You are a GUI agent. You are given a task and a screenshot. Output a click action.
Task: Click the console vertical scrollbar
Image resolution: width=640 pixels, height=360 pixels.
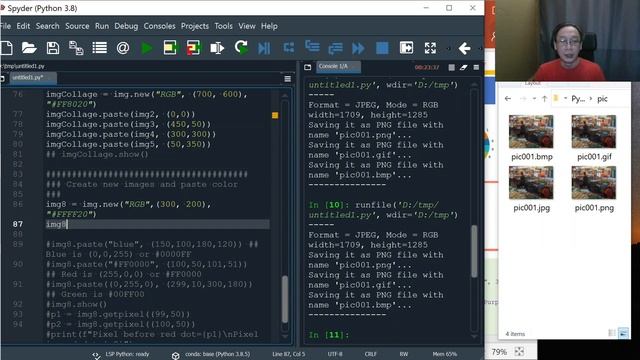[474, 251]
